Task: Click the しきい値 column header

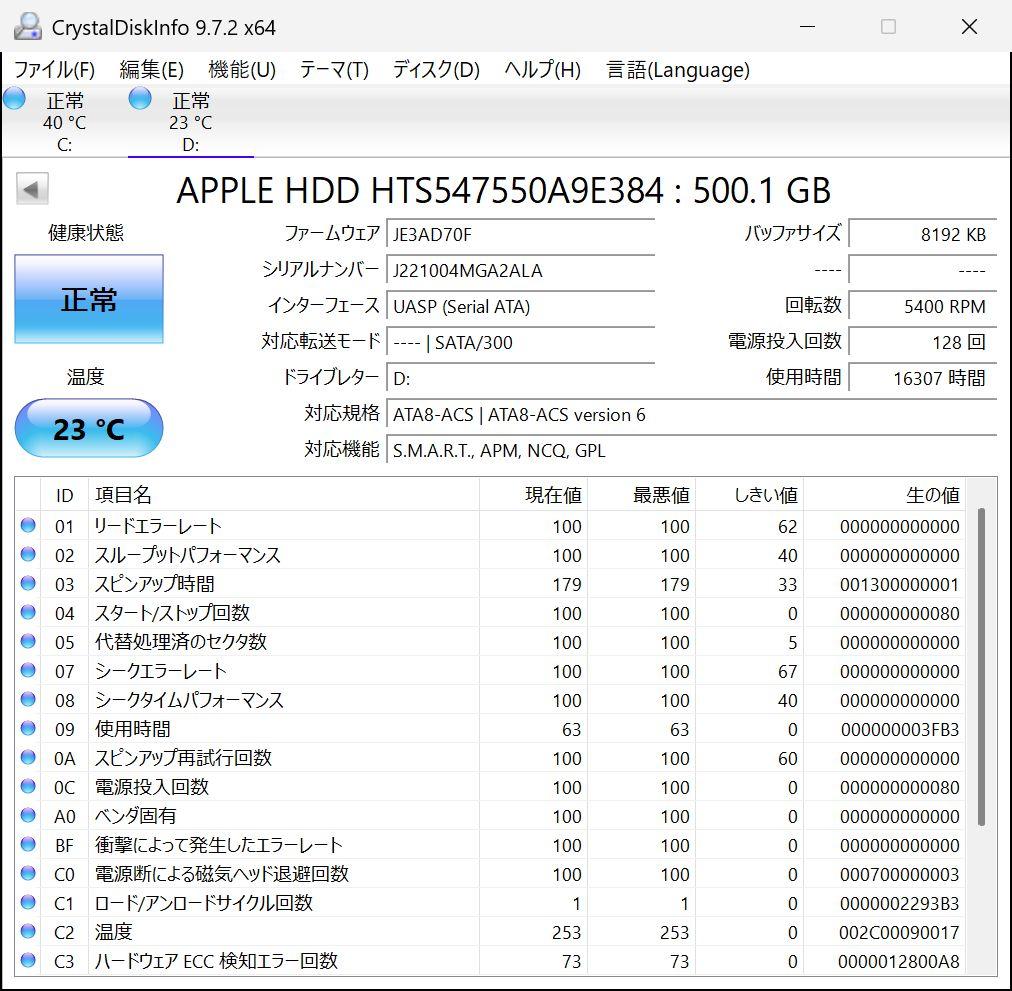Action: (749, 495)
